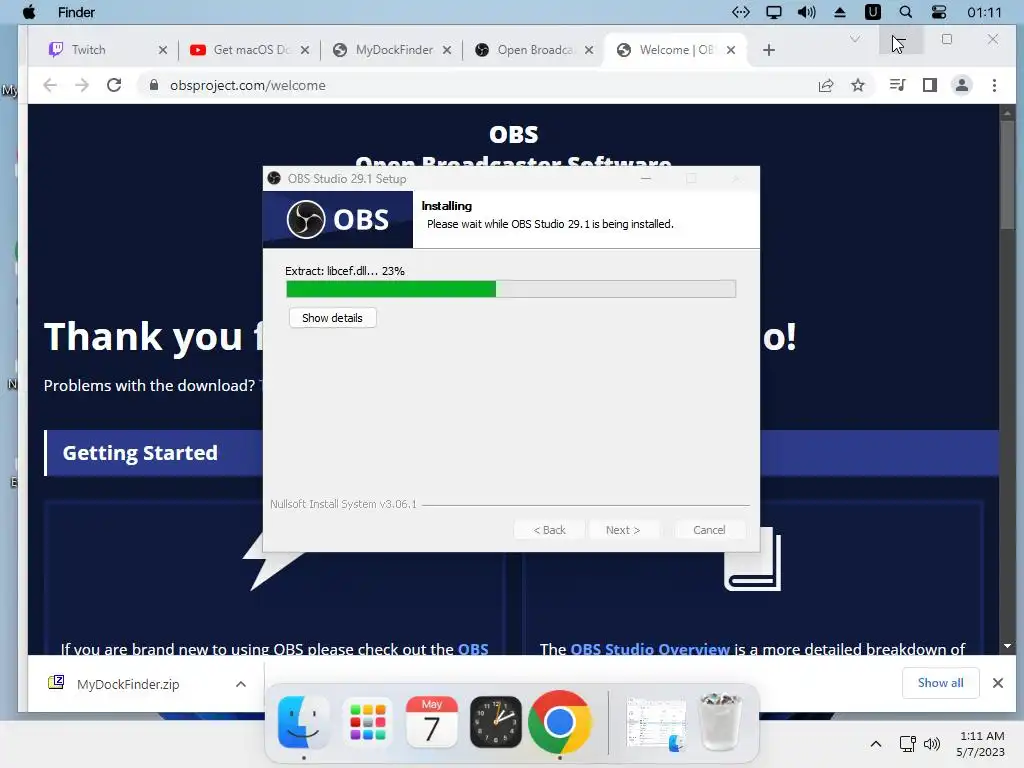
Task: Click OBS logo in installer header
Action: tap(338, 219)
